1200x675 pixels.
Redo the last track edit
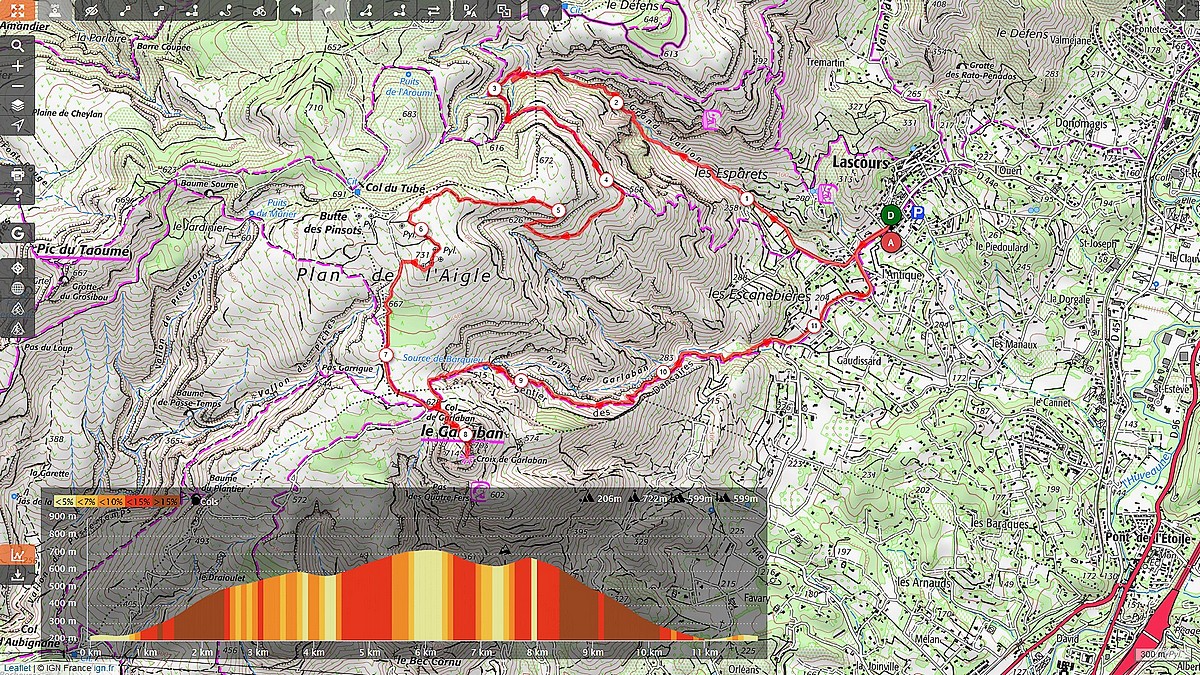click(x=329, y=11)
